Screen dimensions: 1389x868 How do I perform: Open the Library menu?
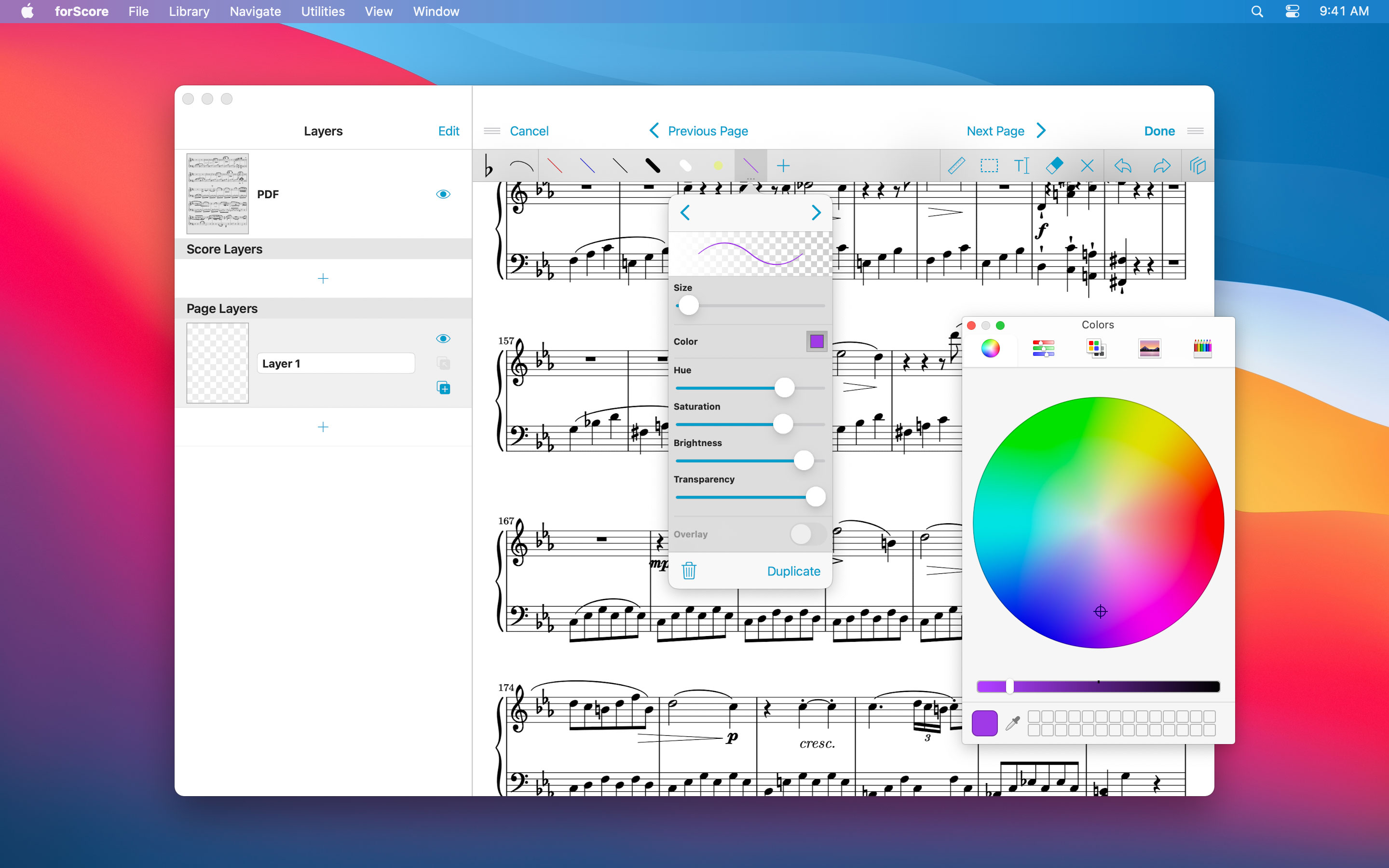click(189, 12)
